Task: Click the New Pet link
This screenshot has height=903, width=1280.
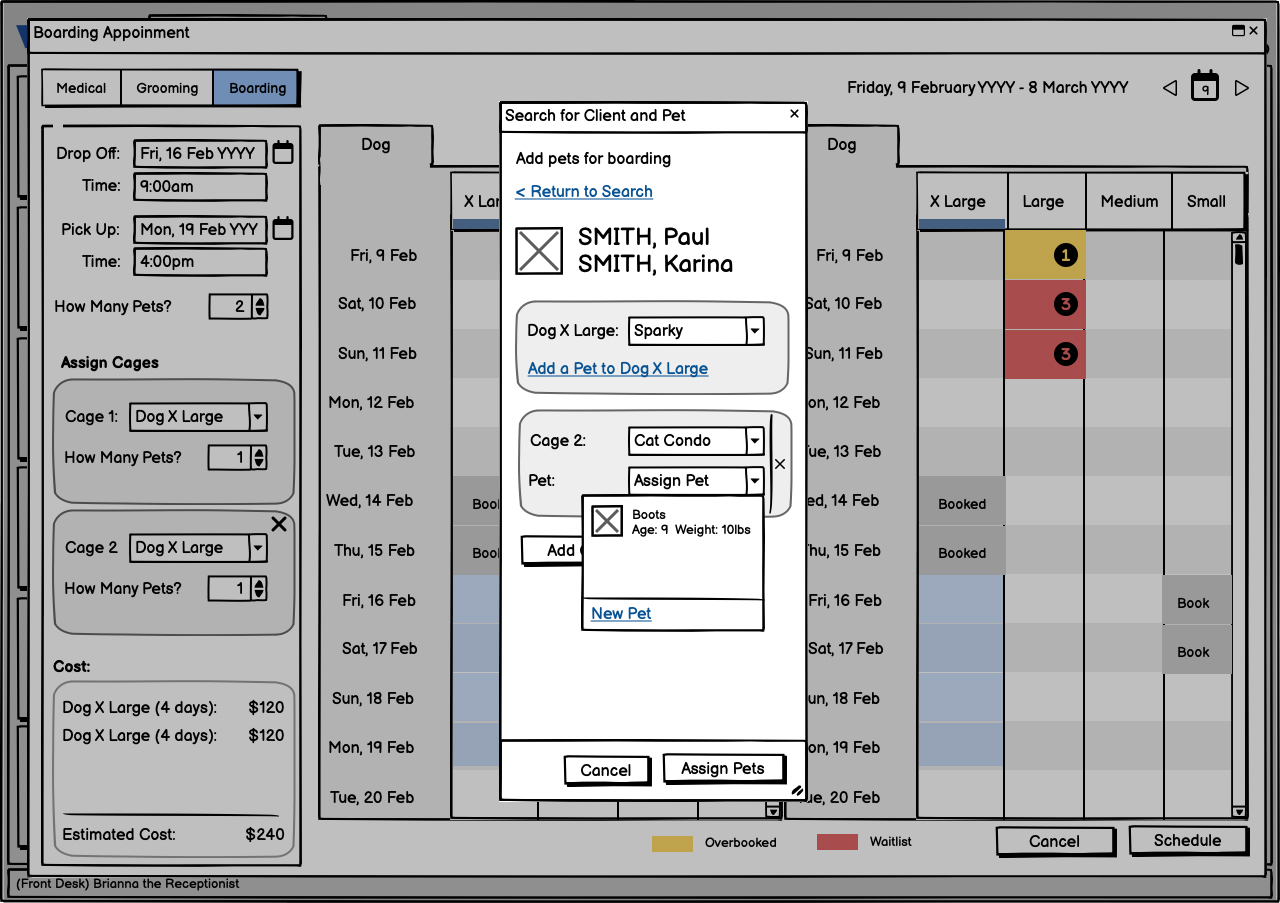Action: coord(621,614)
